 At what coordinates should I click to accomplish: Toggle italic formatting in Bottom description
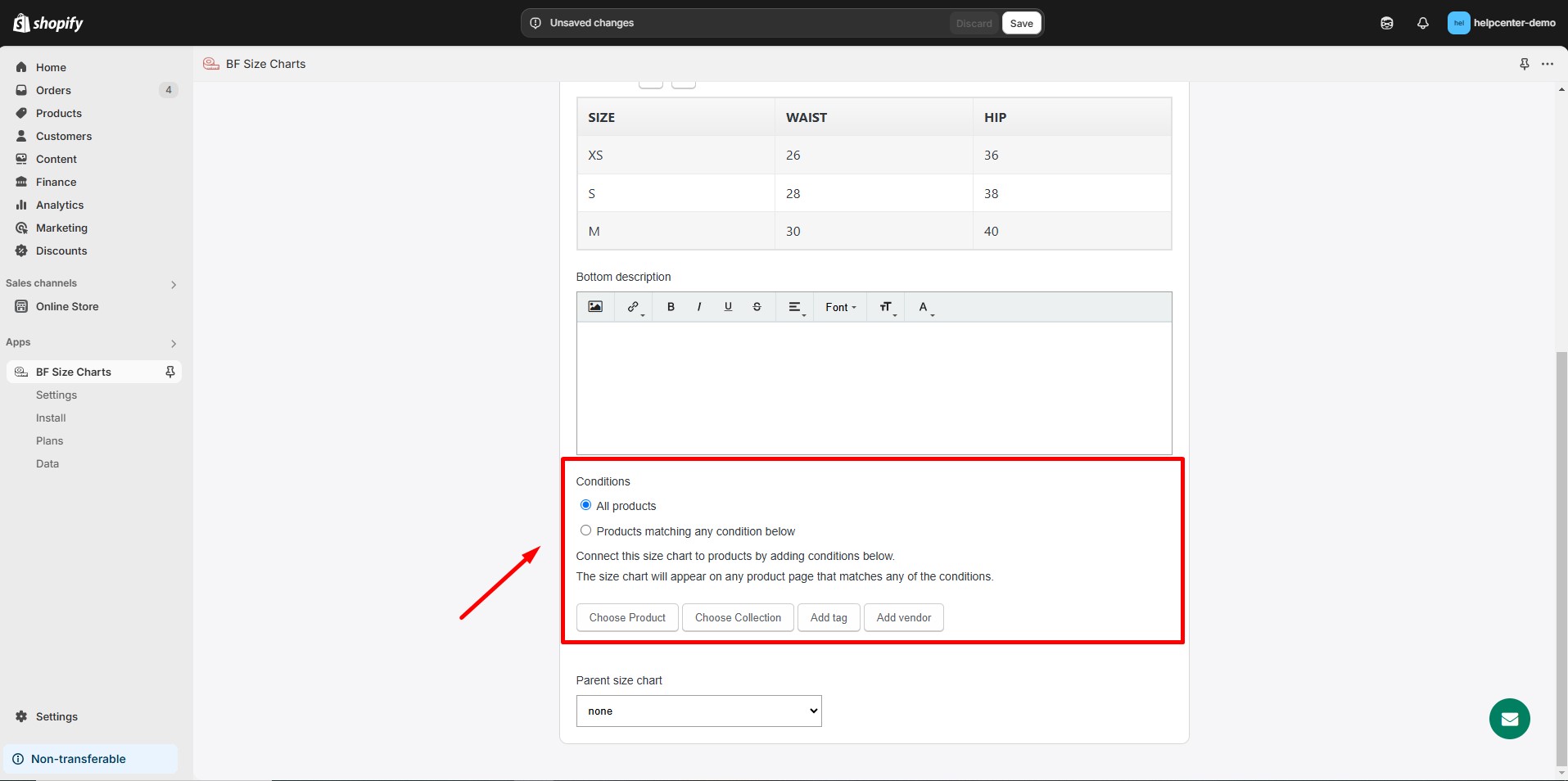coord(698,307)
